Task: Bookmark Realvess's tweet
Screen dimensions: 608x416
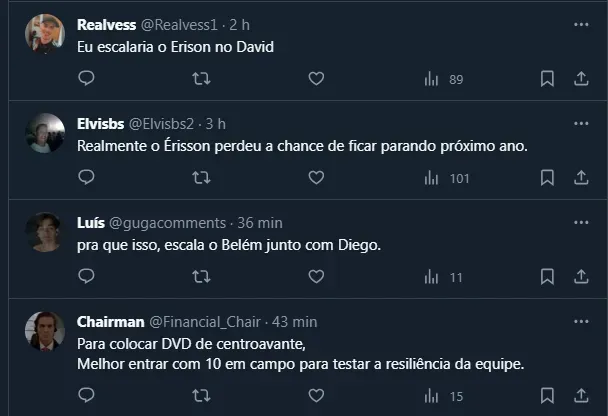Action: click(547, 78)
